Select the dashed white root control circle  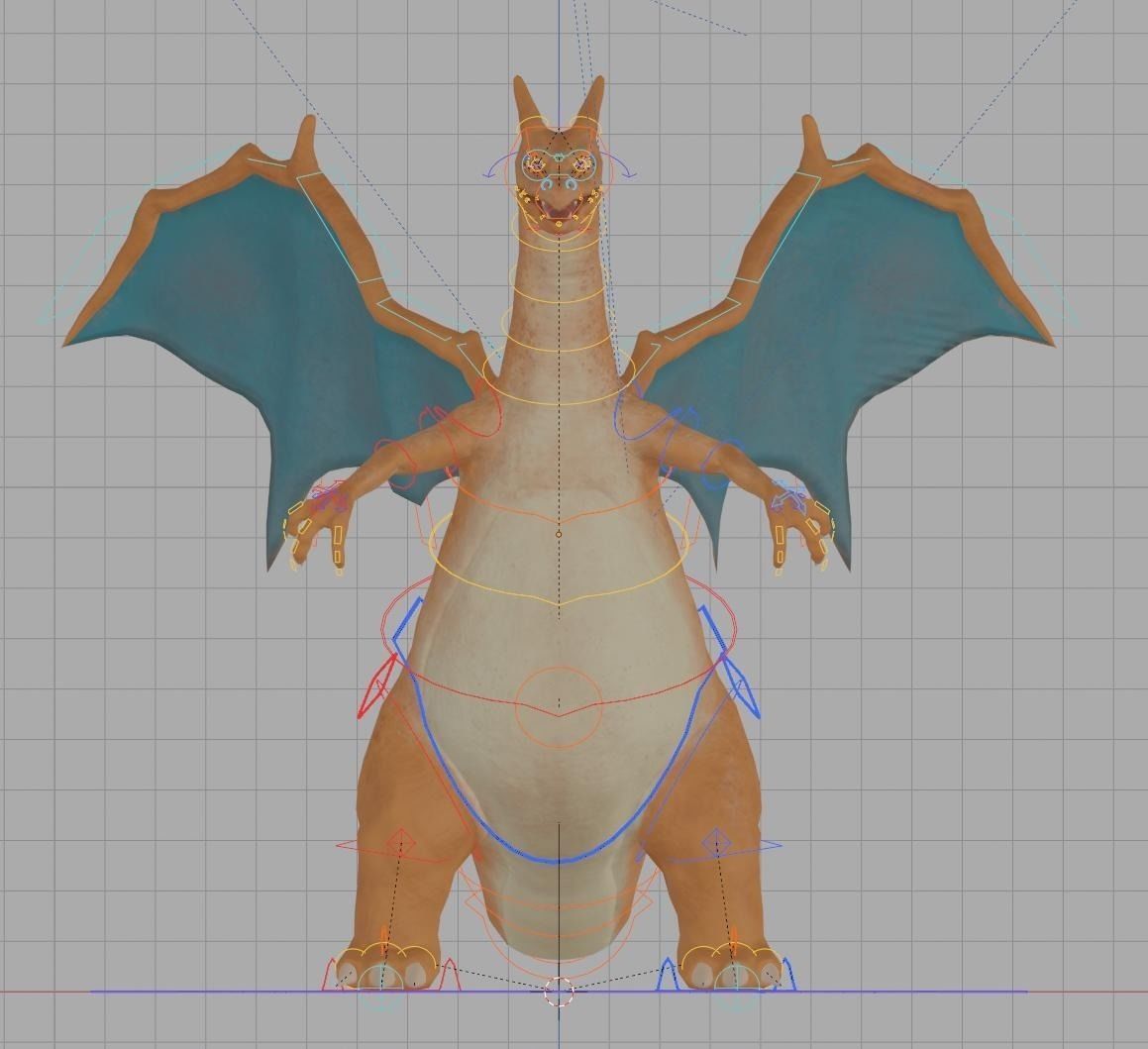coord(560,992)
